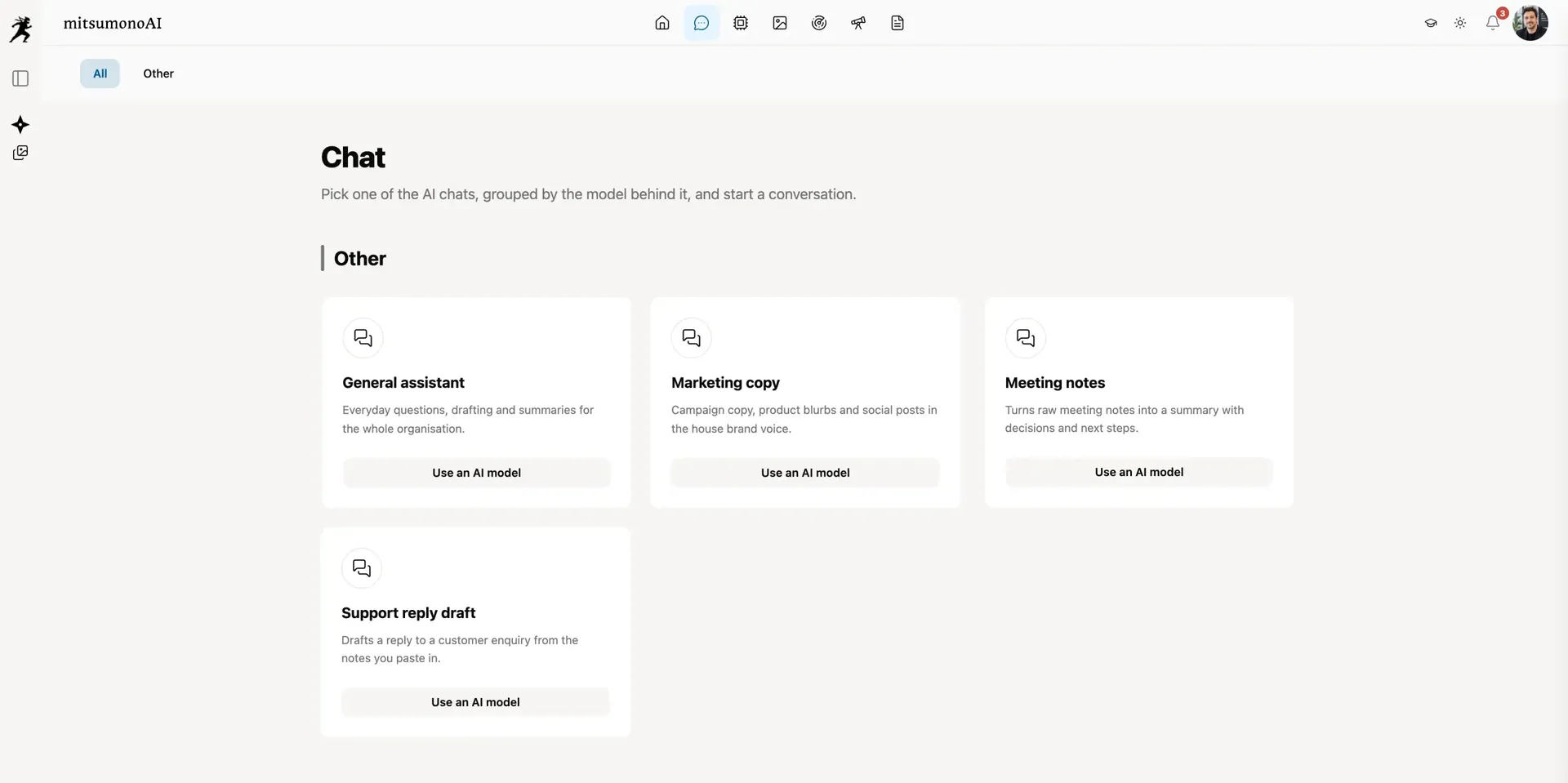The height and width of the screenshot is (783, 1568).
Task: Click the "Marketing copy" card title
Action: coord(725,383)
